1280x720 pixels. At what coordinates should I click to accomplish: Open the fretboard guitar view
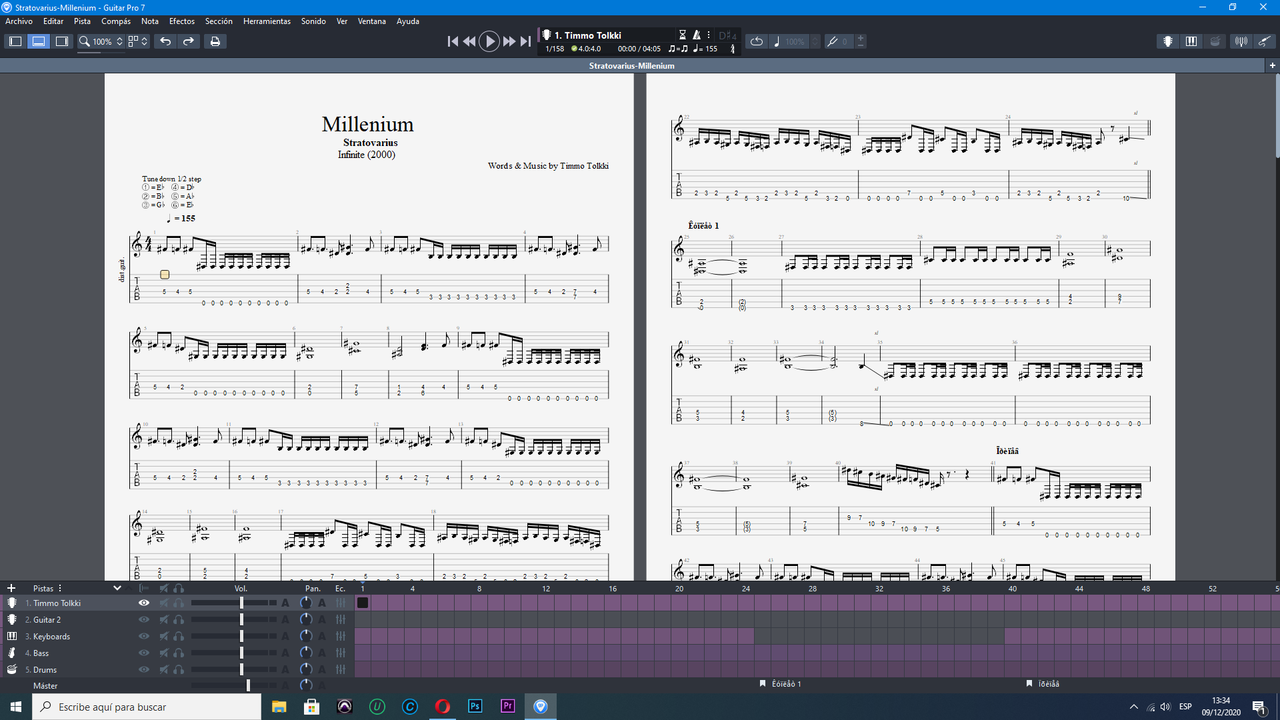tap(1167, 41)
